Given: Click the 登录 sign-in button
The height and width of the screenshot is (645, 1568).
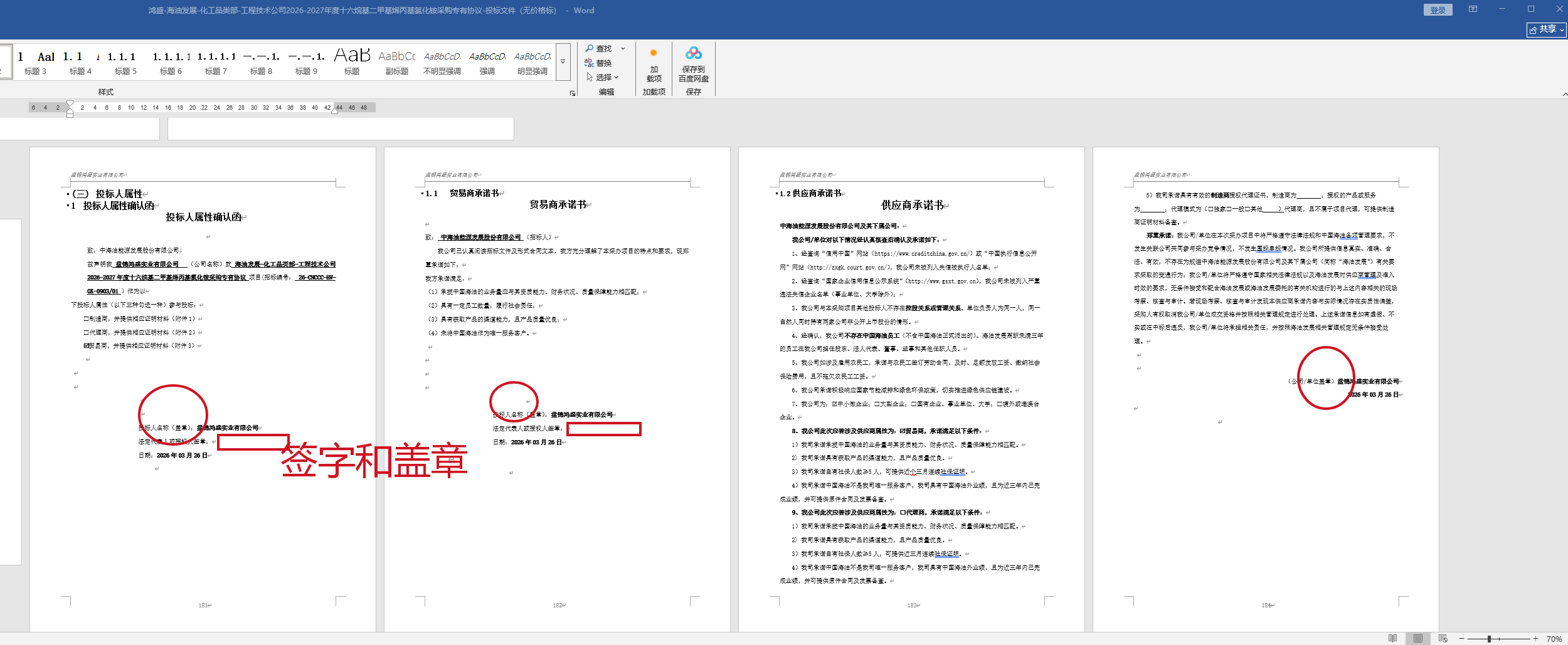Looking at the screenshot, I should pos(1438,10).
